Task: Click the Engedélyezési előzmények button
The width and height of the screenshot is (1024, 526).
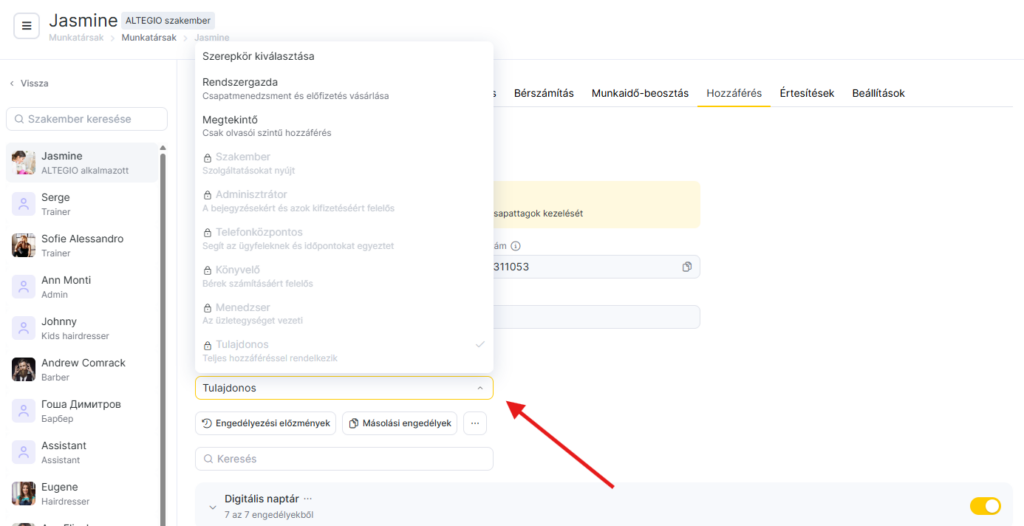Action: 265,423
